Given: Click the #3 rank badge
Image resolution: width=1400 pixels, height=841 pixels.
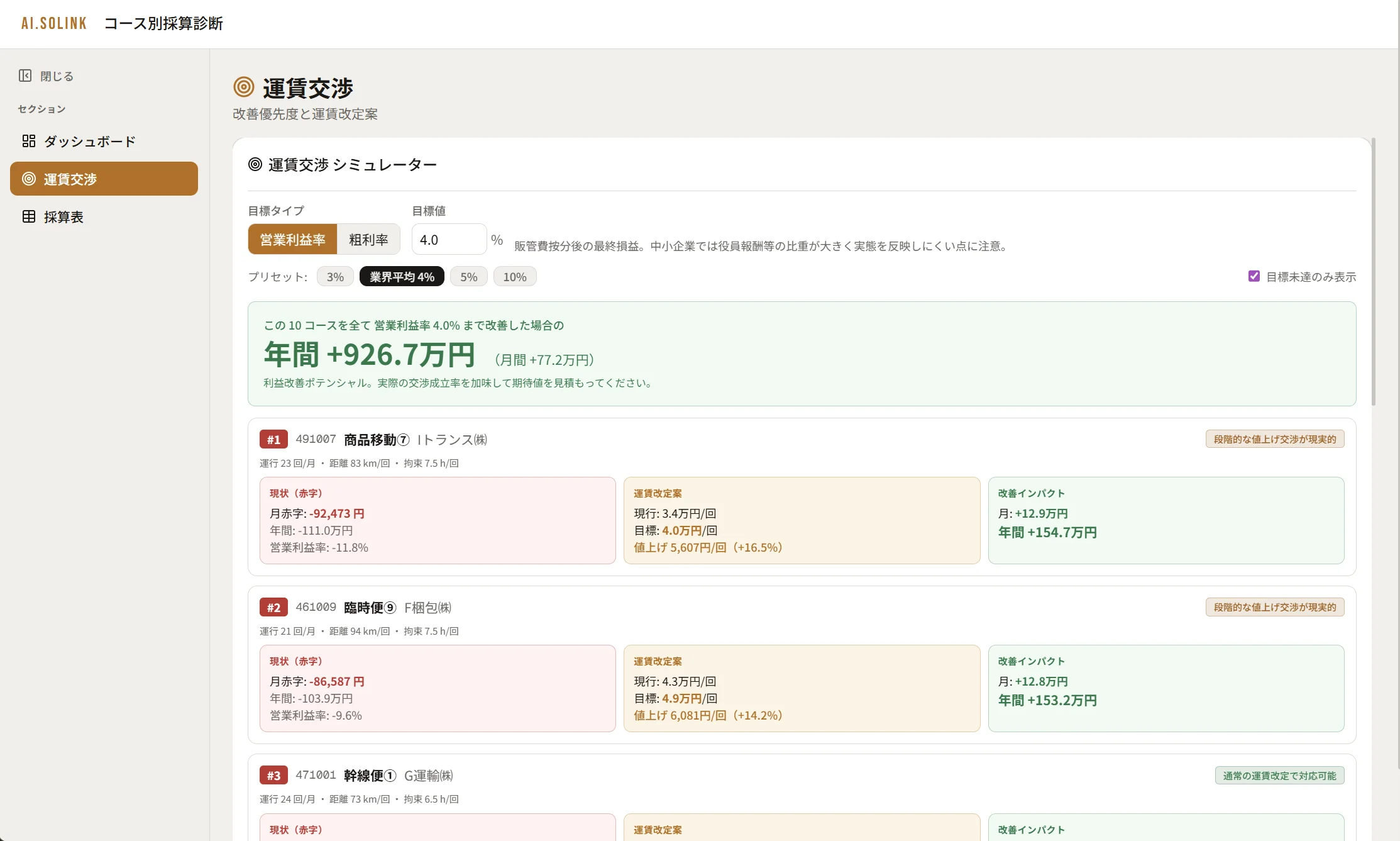Looking at the screenshot, I should (273, 775).
